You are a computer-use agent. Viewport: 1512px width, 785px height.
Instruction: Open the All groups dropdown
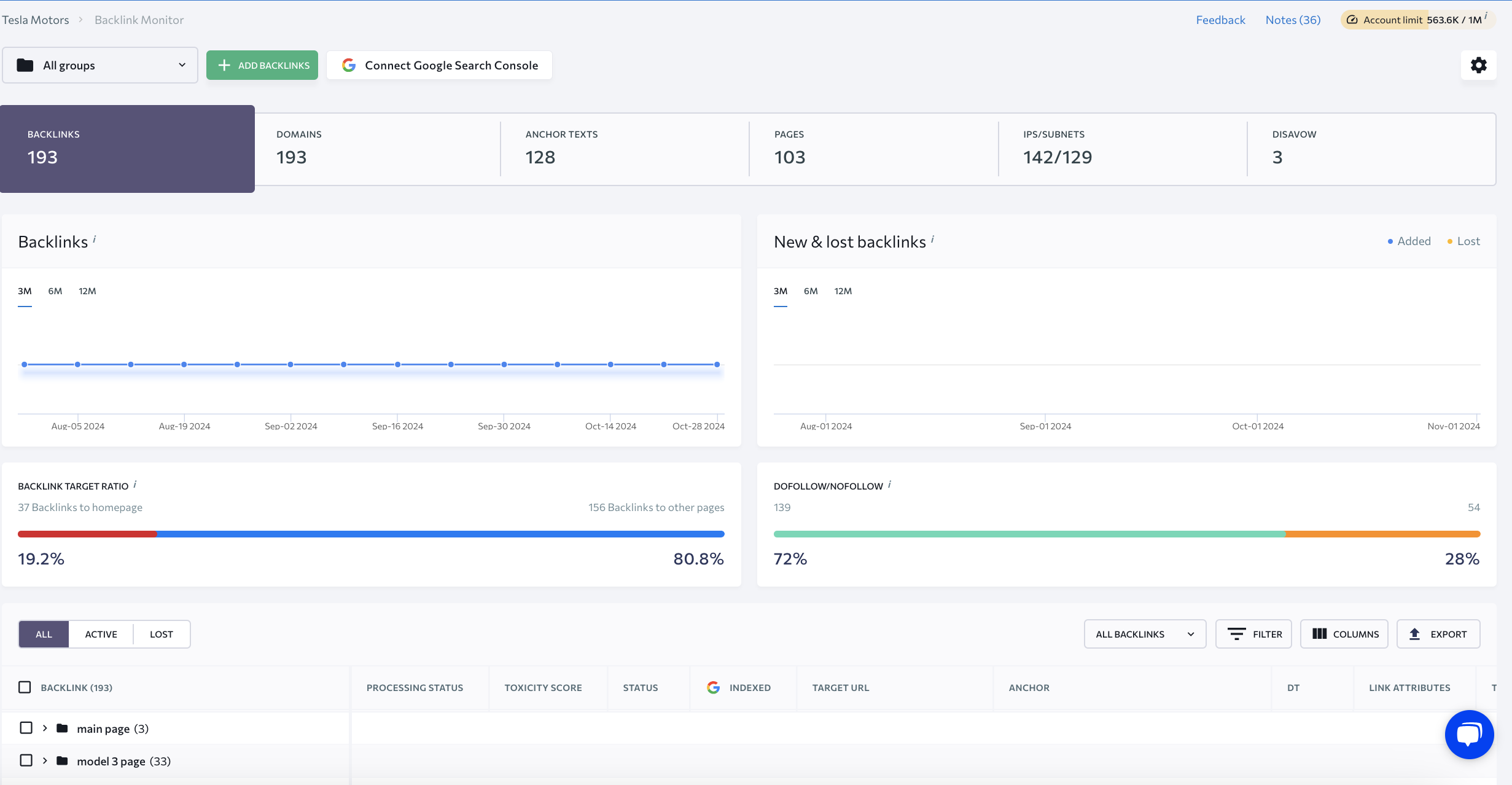100,65
